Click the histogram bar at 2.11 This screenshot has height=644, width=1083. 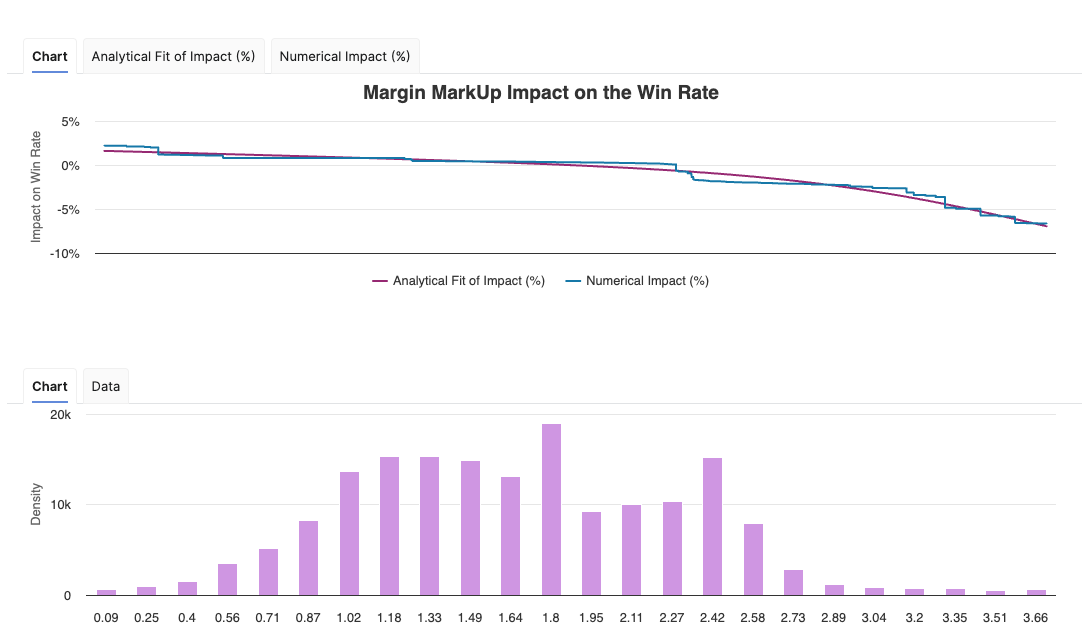pos(632,550)
